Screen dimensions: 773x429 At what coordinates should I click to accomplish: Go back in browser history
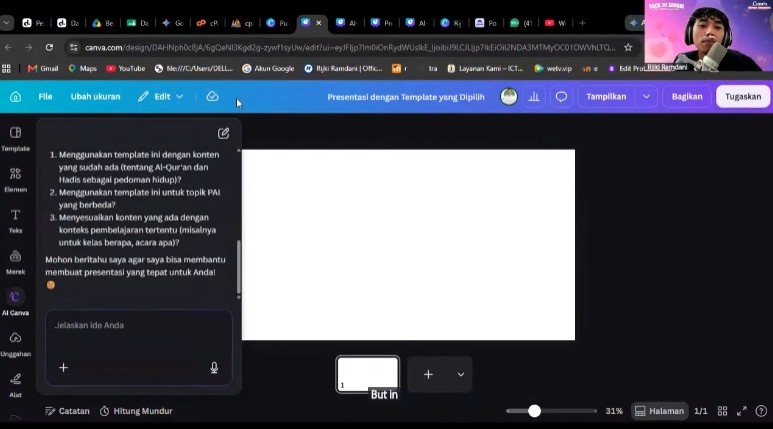pyautogui.click(x=8, y=47)
